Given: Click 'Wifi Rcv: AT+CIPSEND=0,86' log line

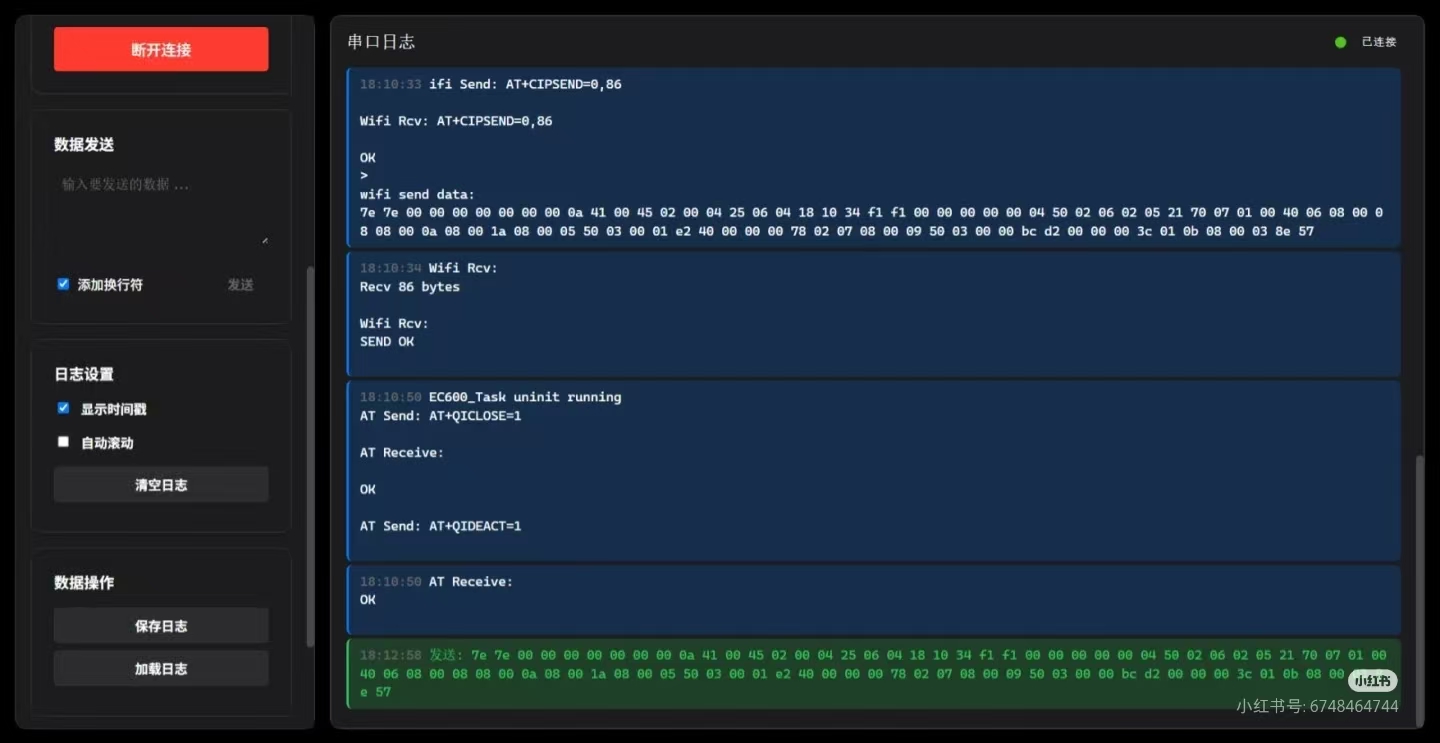Looking at the screenshot, I should (456, 121).
